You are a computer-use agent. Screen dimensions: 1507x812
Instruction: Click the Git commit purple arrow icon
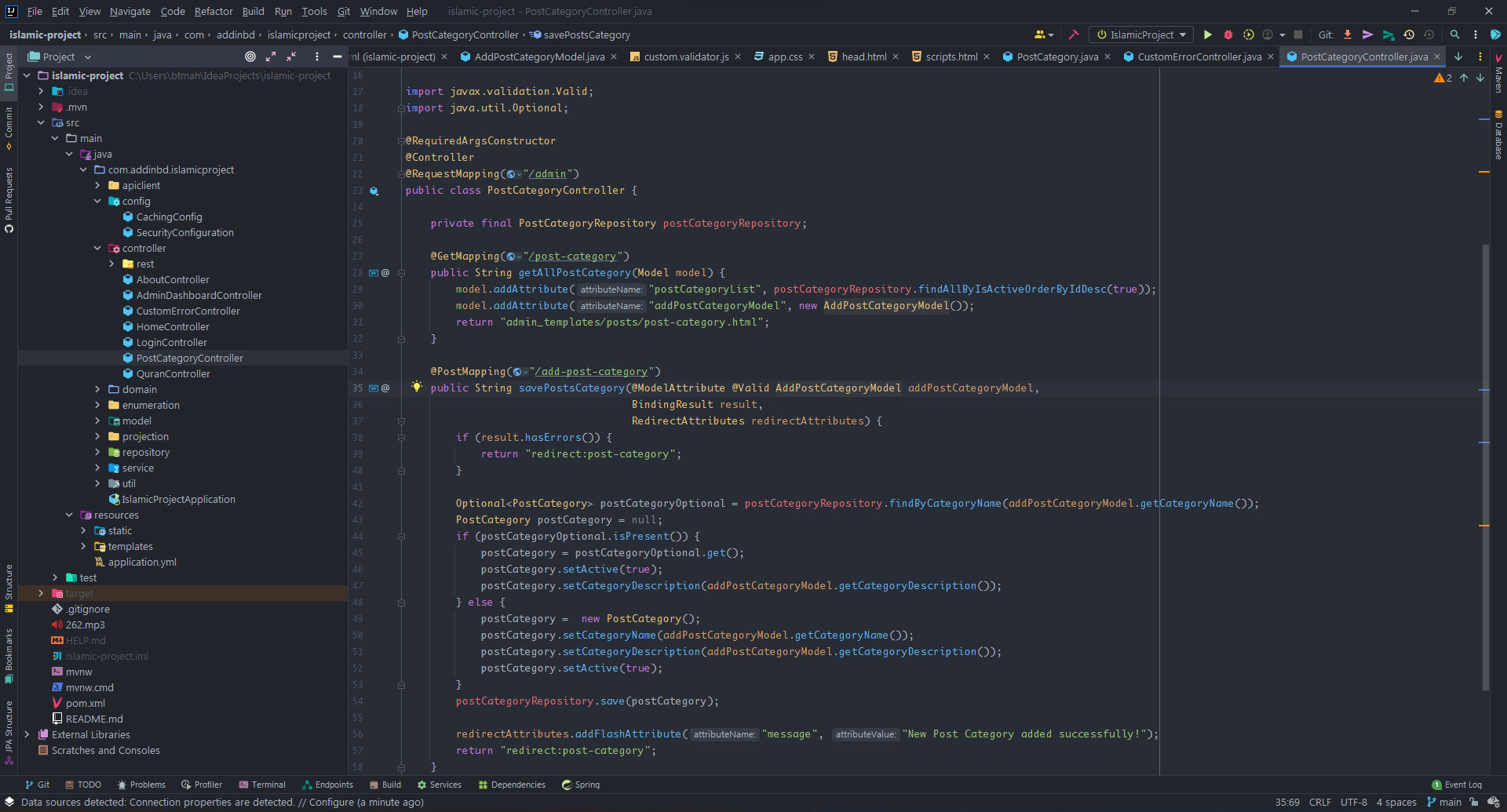tap(1368, 35)
